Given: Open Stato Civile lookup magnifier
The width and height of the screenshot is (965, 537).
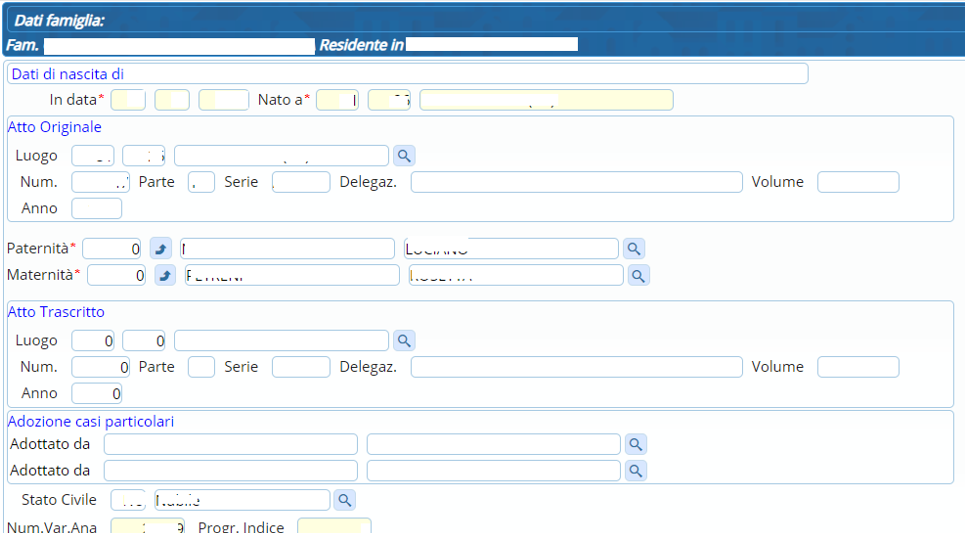Looking at the screenshot, I should 343,500.
